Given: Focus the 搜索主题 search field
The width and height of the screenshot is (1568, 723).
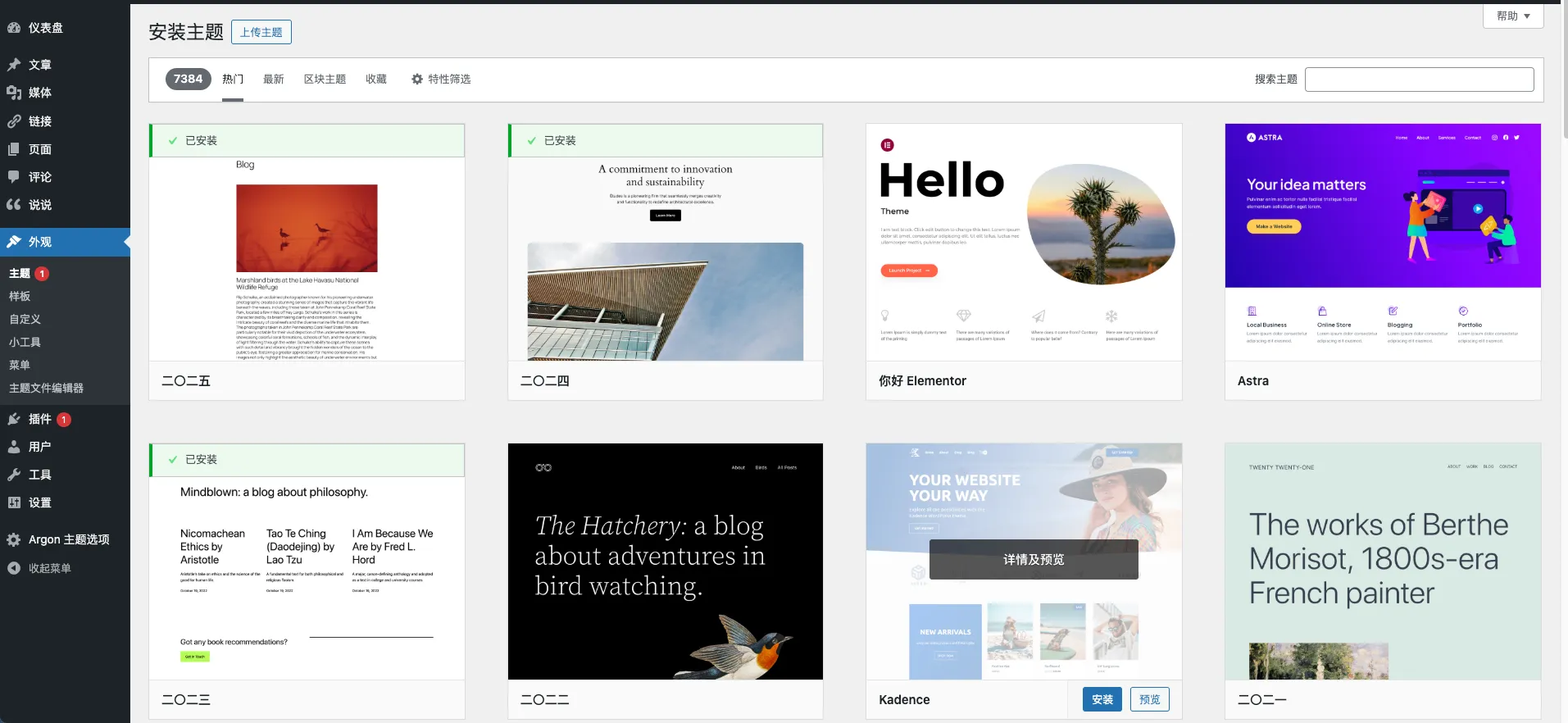Looking at the screenshot, I should pyautogui.click(x=1419, y=80).
